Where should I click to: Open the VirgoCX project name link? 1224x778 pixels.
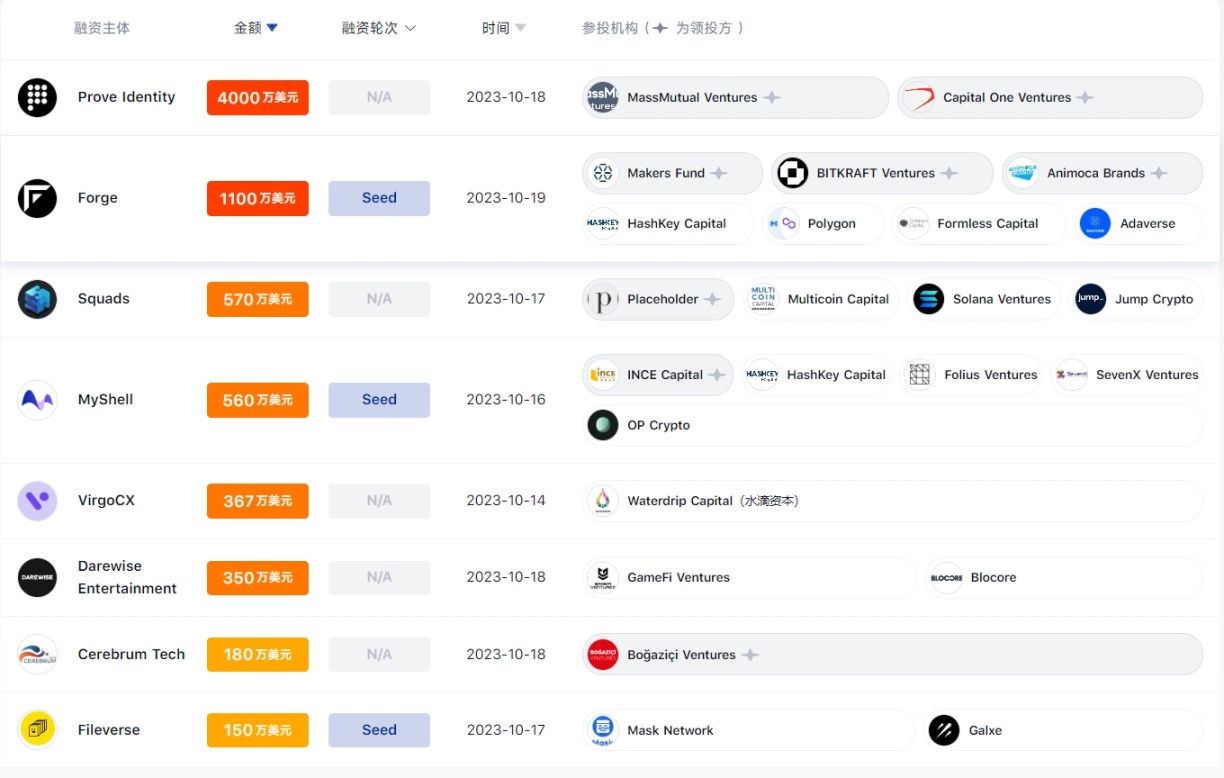tap(106, 501)
